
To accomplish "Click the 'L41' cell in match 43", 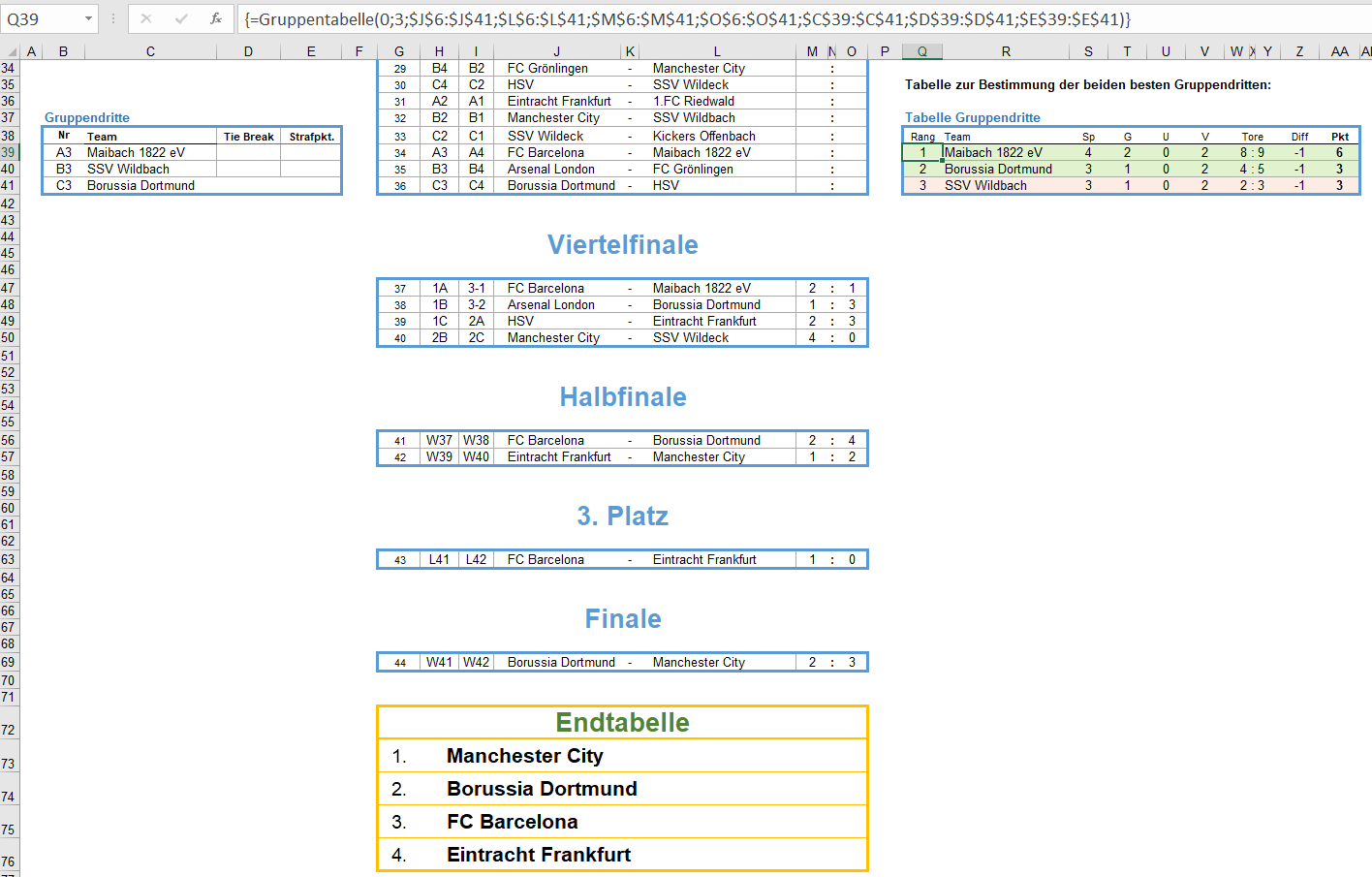I will point(439,559).
